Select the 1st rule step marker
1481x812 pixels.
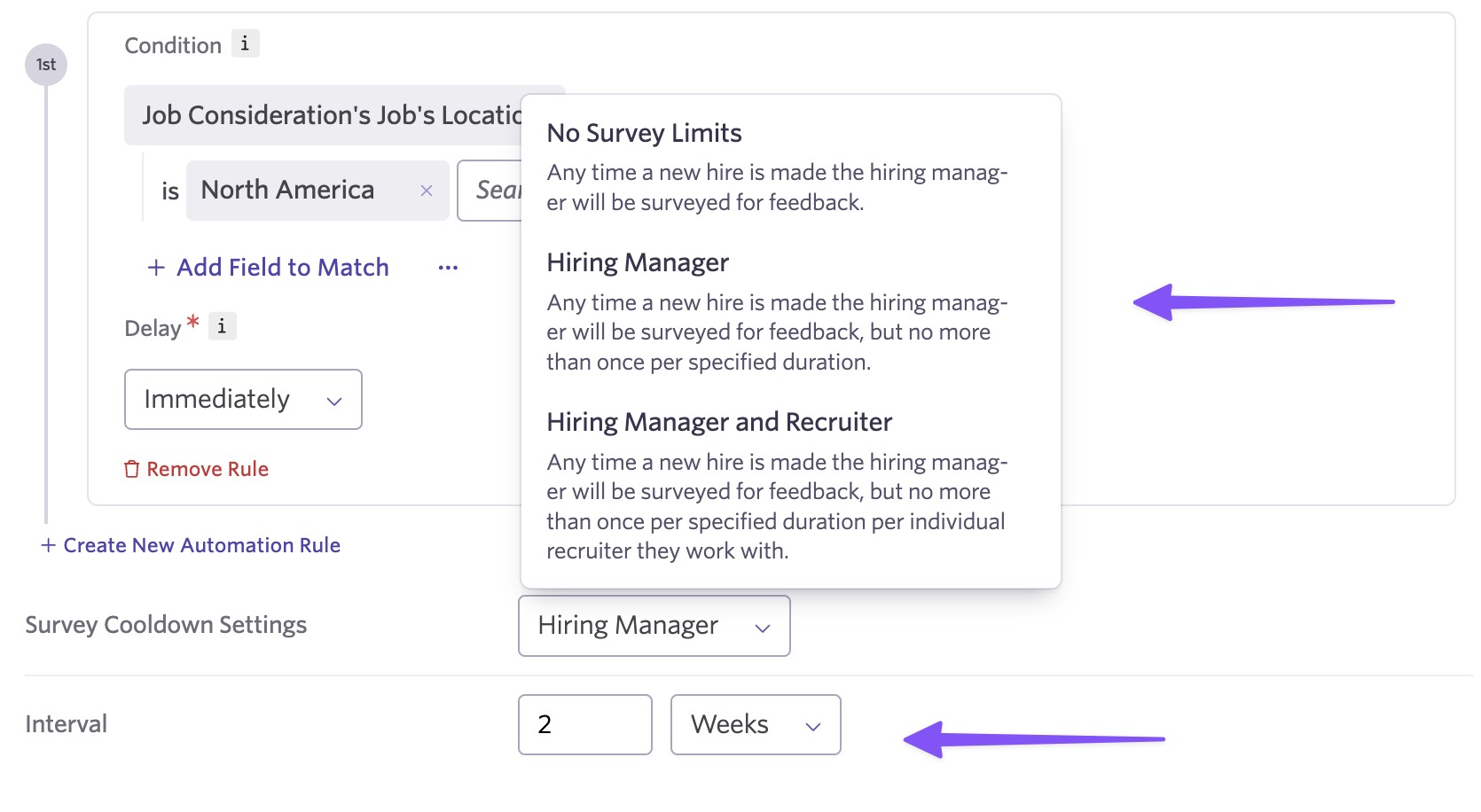46,65
